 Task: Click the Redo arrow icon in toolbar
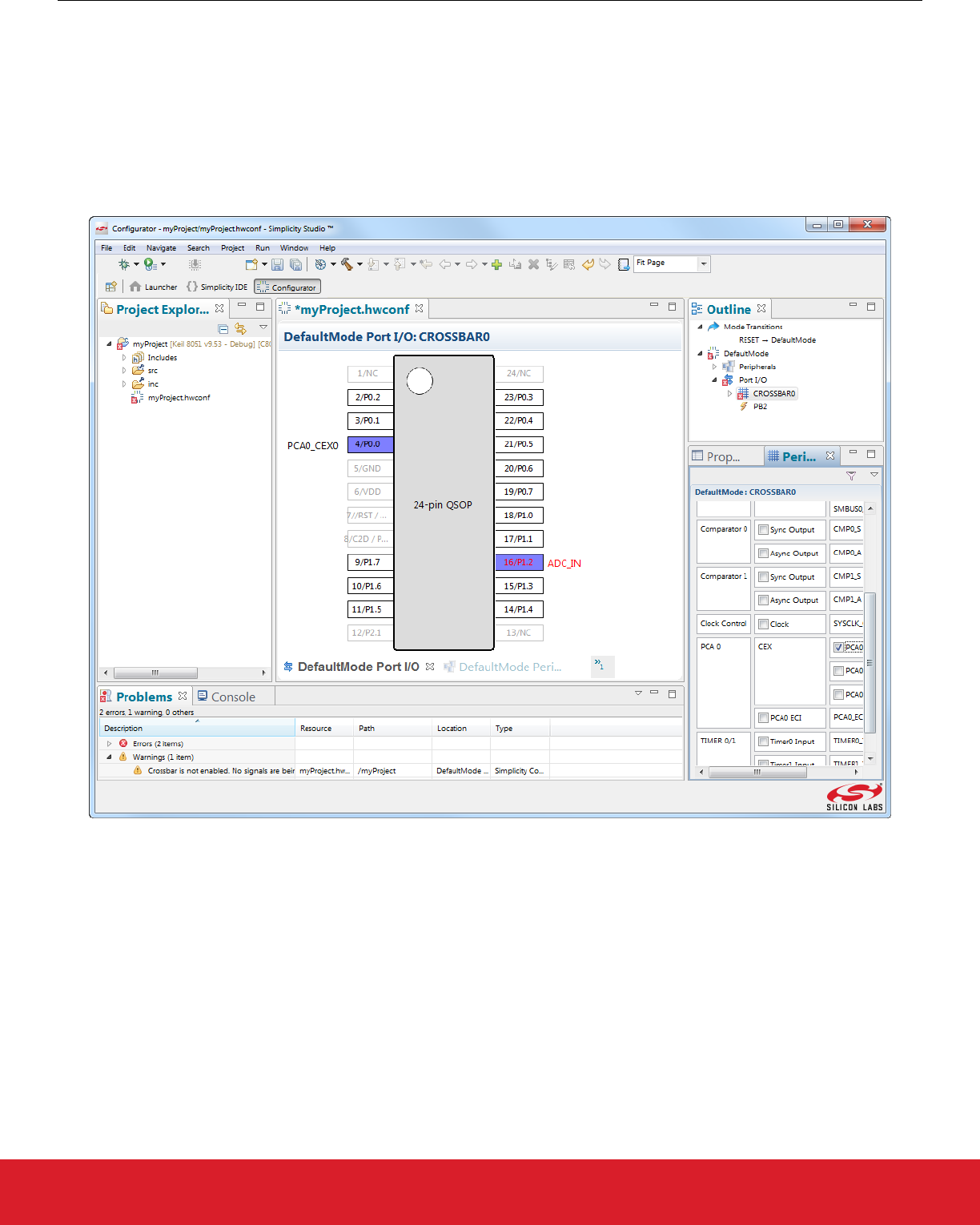[x=604, y=264]
